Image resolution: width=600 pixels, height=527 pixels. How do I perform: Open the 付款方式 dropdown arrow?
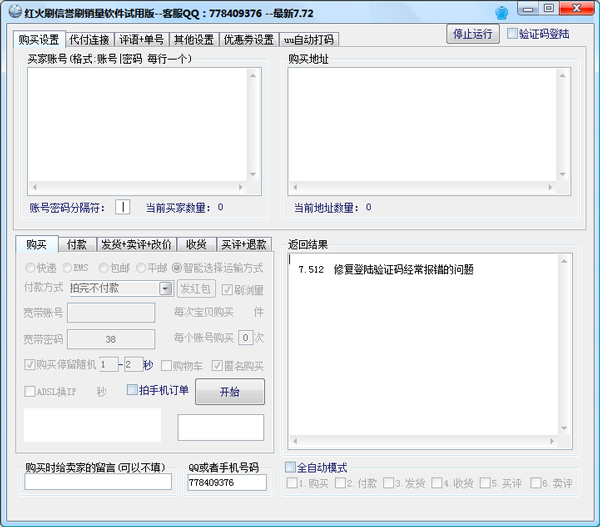pos(166,288)
